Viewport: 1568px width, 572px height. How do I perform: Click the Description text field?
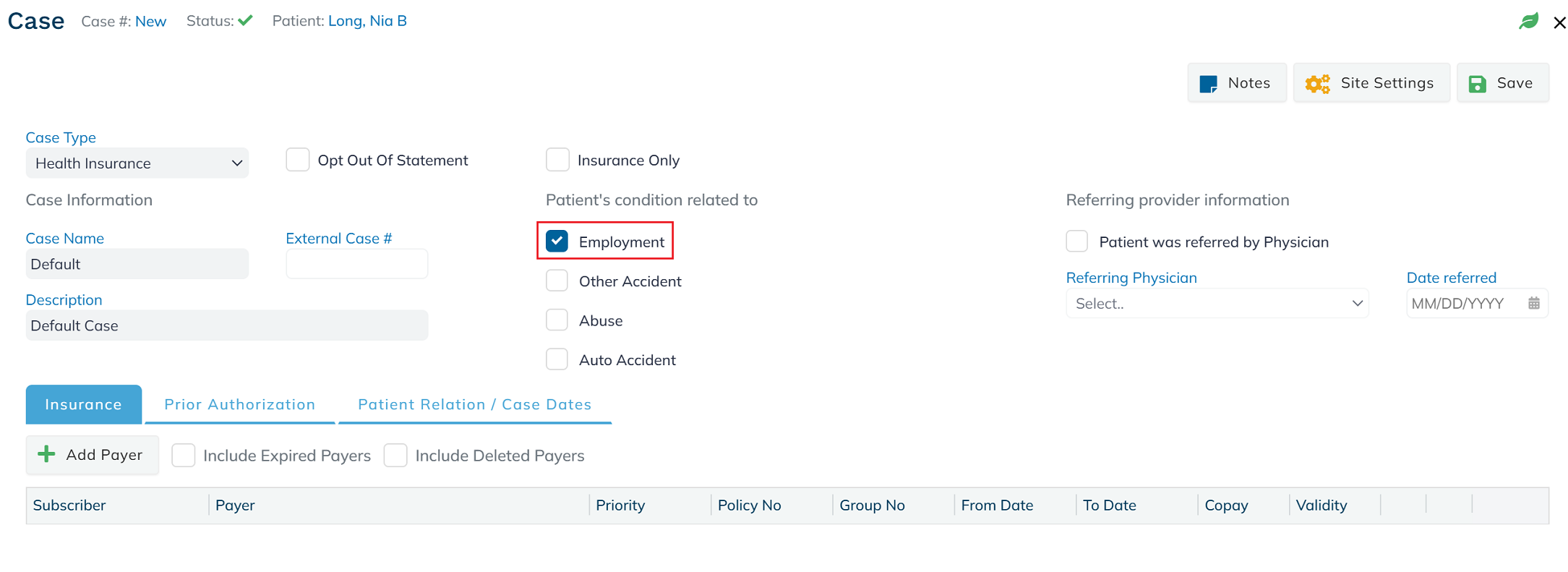[227, 325]
